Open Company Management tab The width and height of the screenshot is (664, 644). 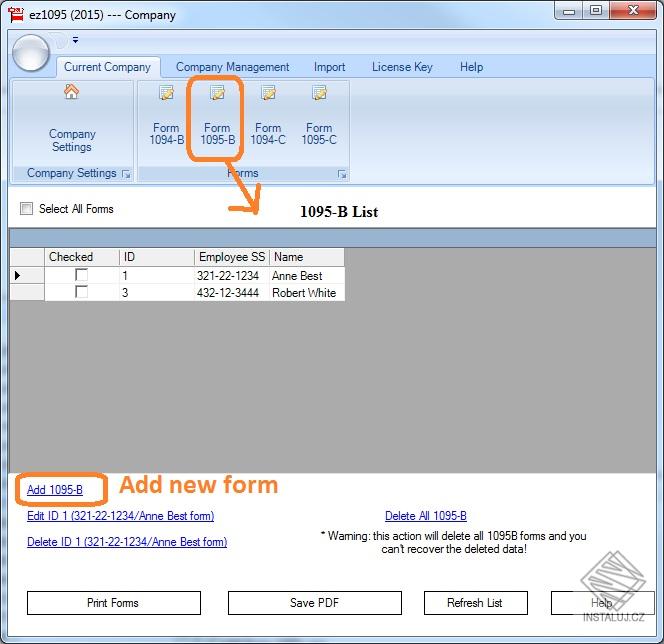pos(232,67)
